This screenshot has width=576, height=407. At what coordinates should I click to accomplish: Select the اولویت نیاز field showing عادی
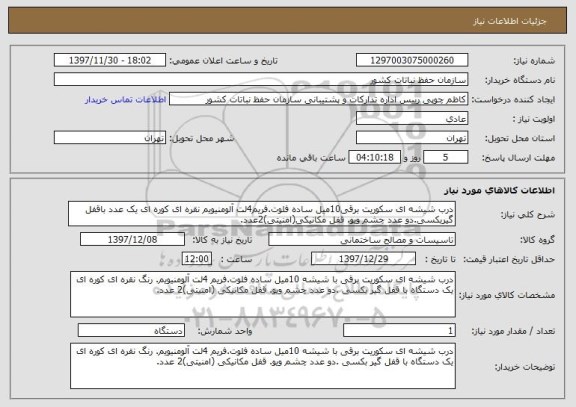point(412,119)
